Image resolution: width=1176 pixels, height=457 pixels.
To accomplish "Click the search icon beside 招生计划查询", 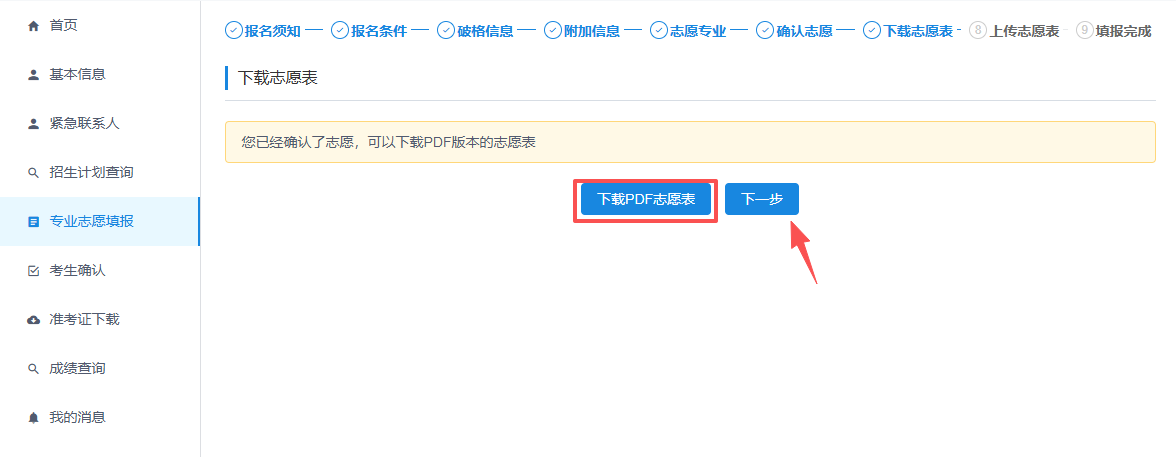I will coord(34,173).
